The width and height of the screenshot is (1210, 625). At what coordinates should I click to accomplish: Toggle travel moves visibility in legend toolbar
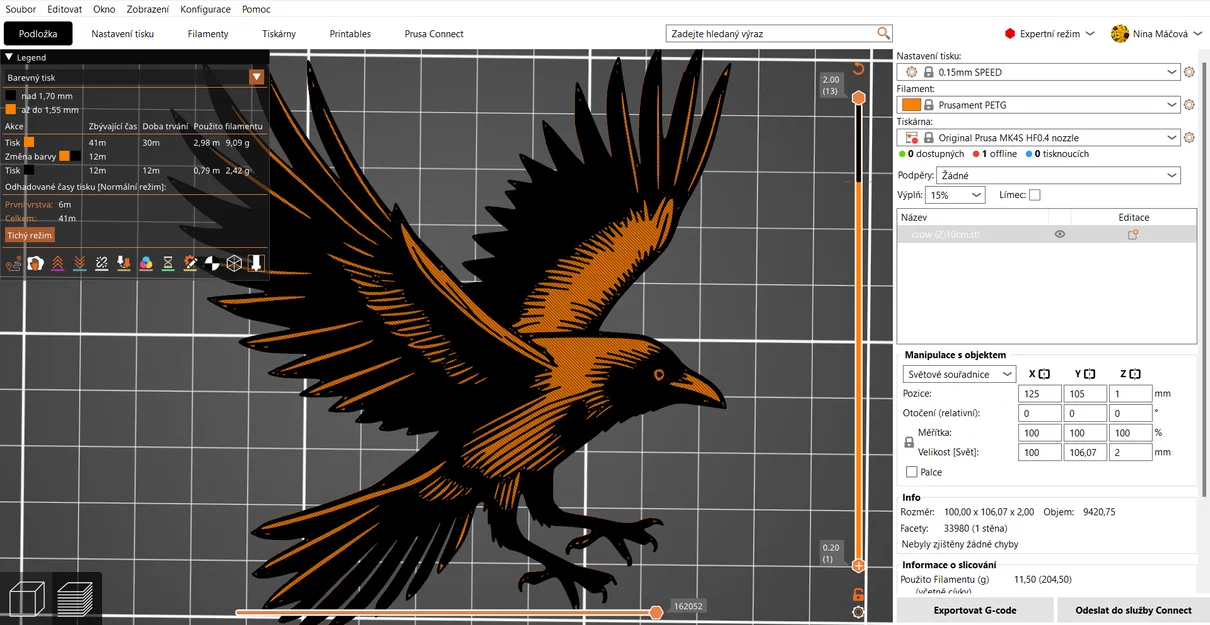pyautogui.click(x=13, y=263)
